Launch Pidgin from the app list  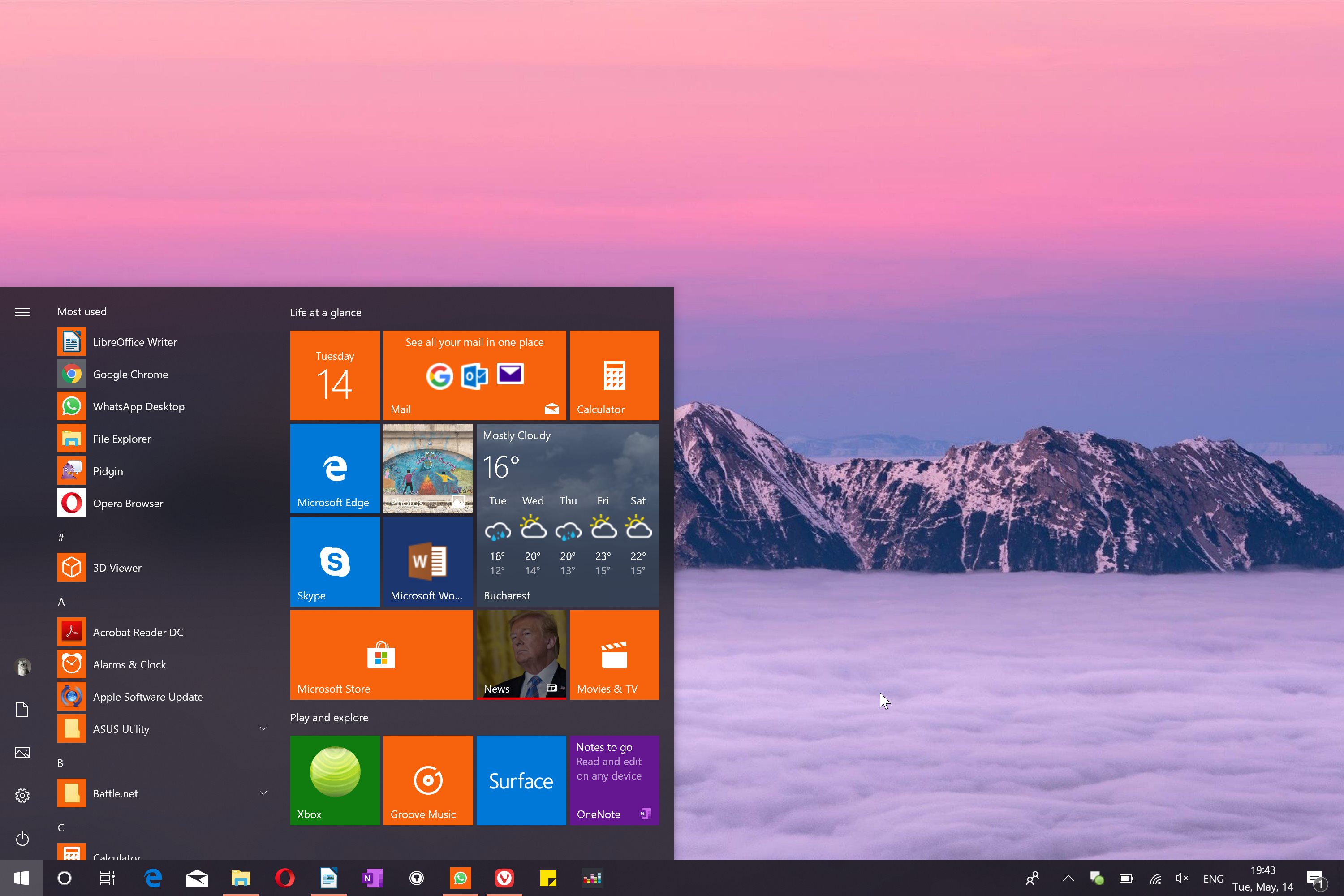coord(163,471)
